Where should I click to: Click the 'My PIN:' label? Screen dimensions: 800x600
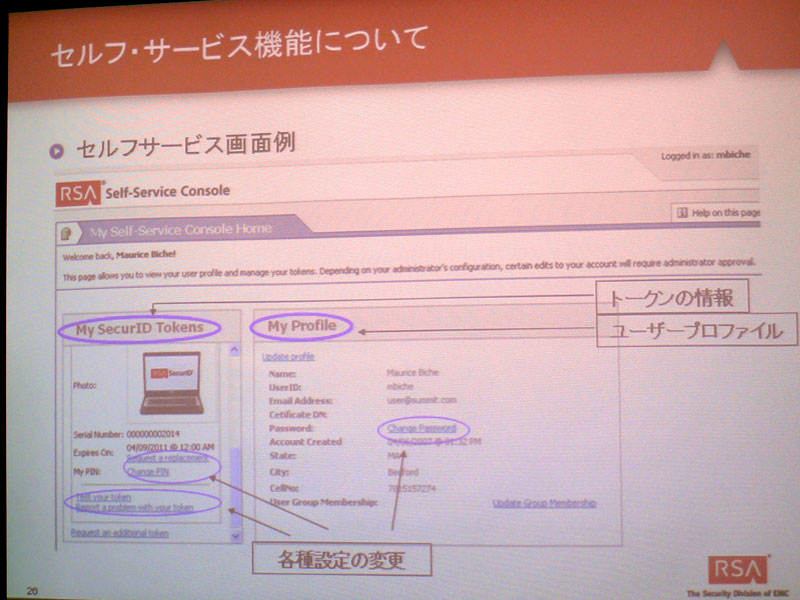[87, 471]
